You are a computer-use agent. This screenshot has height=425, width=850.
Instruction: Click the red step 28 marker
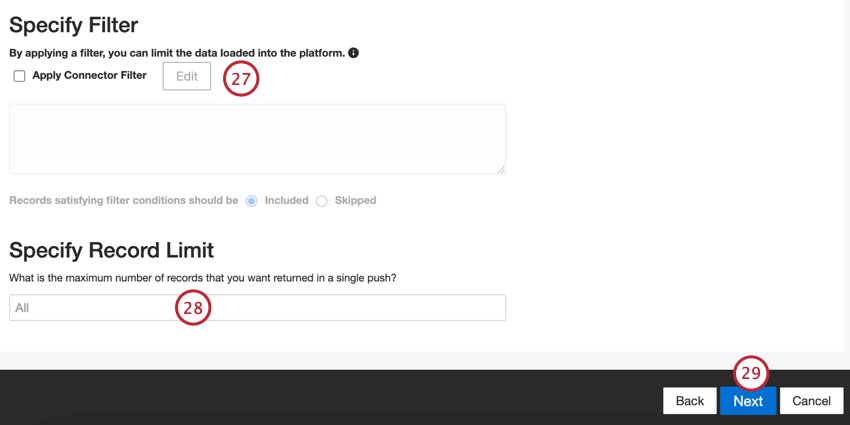click(x=193, y=308)
